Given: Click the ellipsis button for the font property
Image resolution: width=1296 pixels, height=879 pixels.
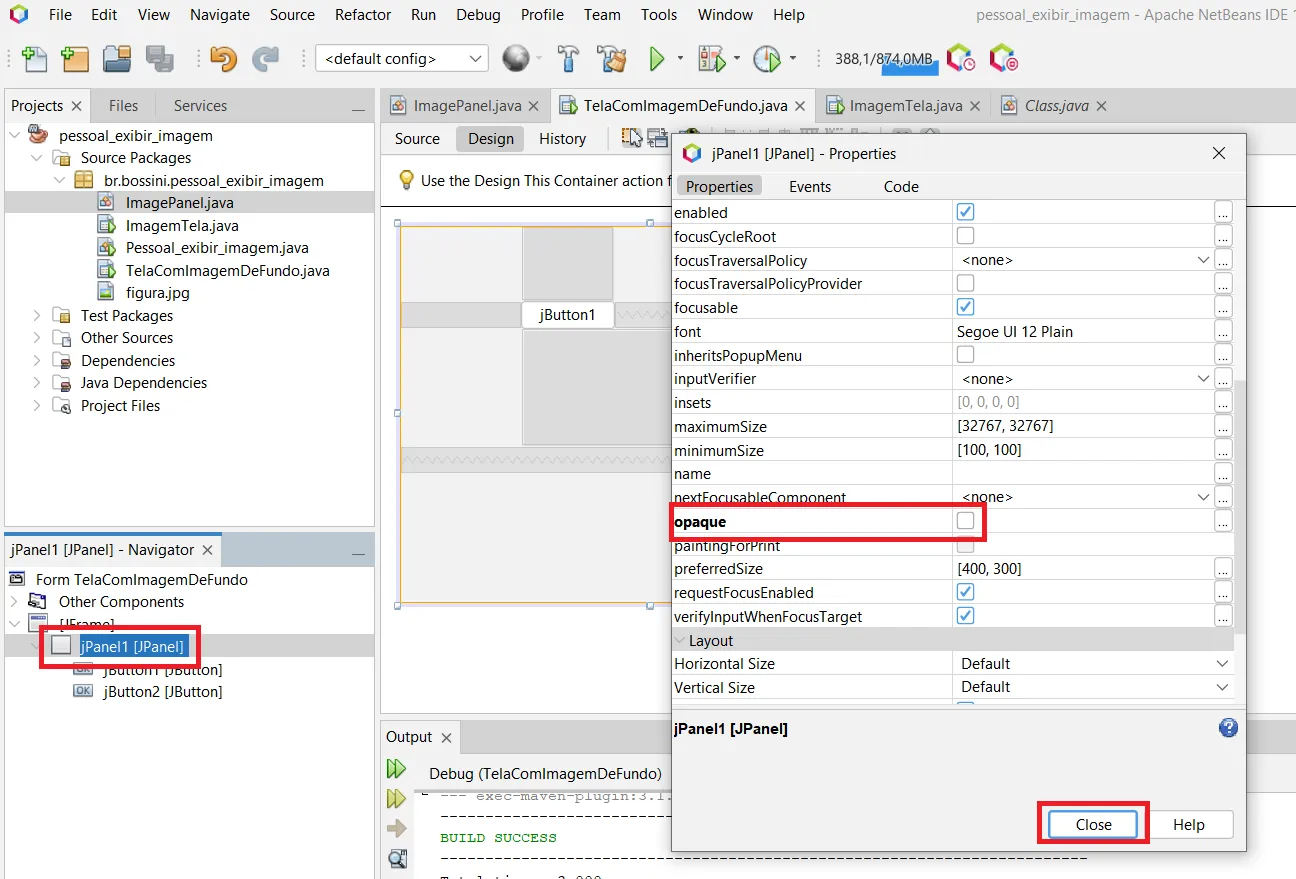Looking at the screenshot, I should pyautogui.click(x=1223, y=331).
